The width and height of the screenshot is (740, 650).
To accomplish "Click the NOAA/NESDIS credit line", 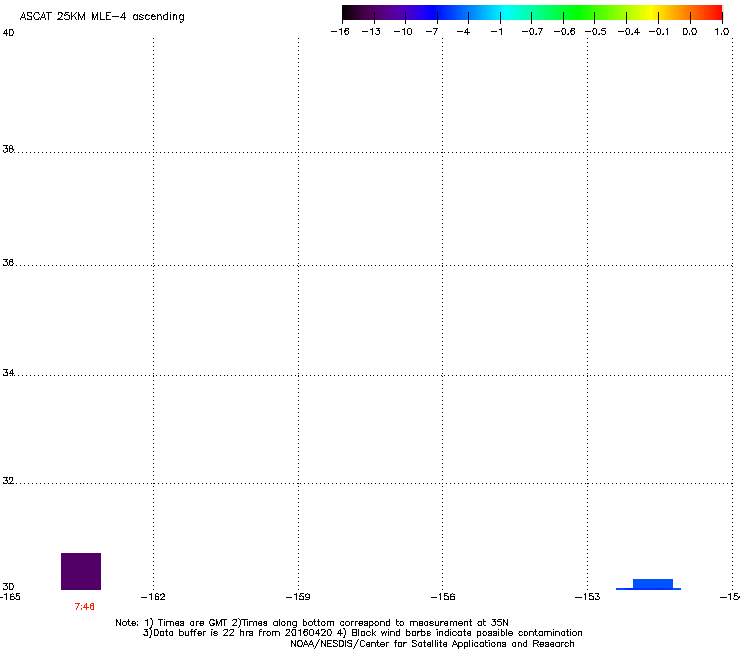I will (432, 644).
